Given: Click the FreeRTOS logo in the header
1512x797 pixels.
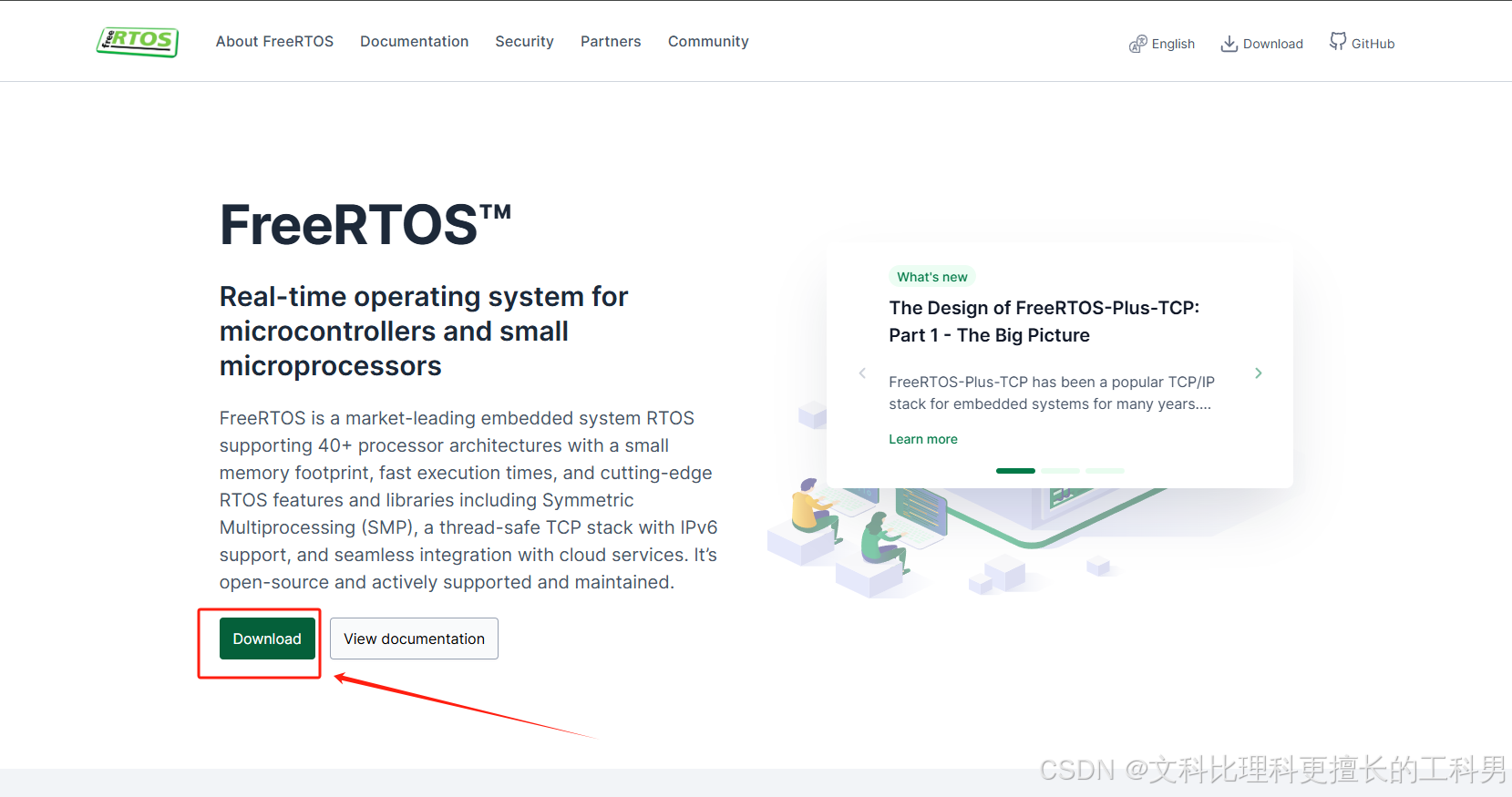Looking at the screenshot, I should [138, 42].
